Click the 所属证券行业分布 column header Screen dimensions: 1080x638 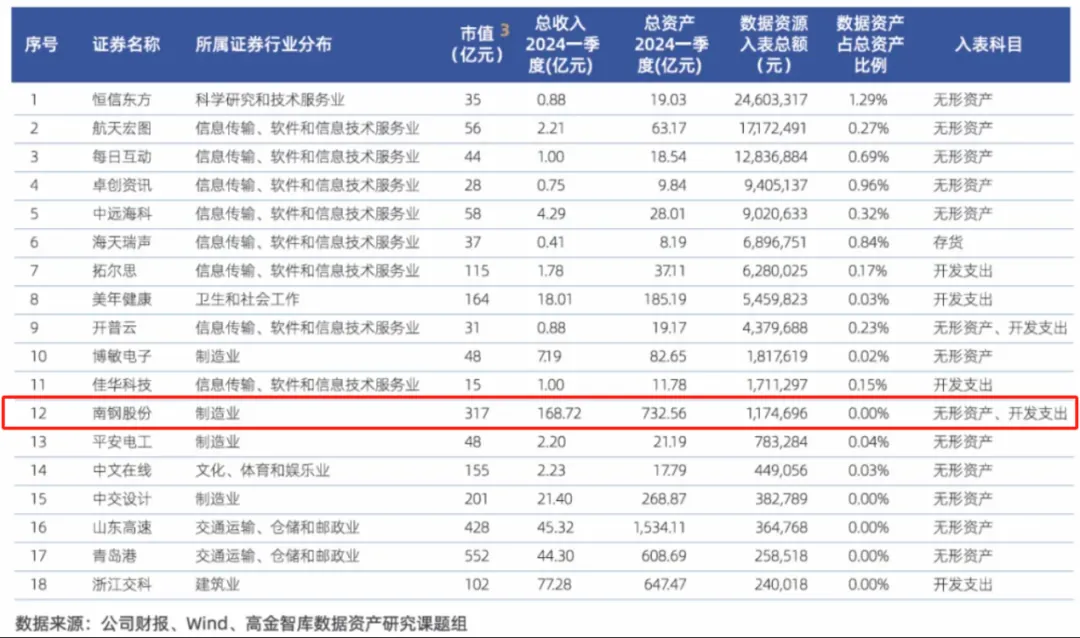point(263,45)
